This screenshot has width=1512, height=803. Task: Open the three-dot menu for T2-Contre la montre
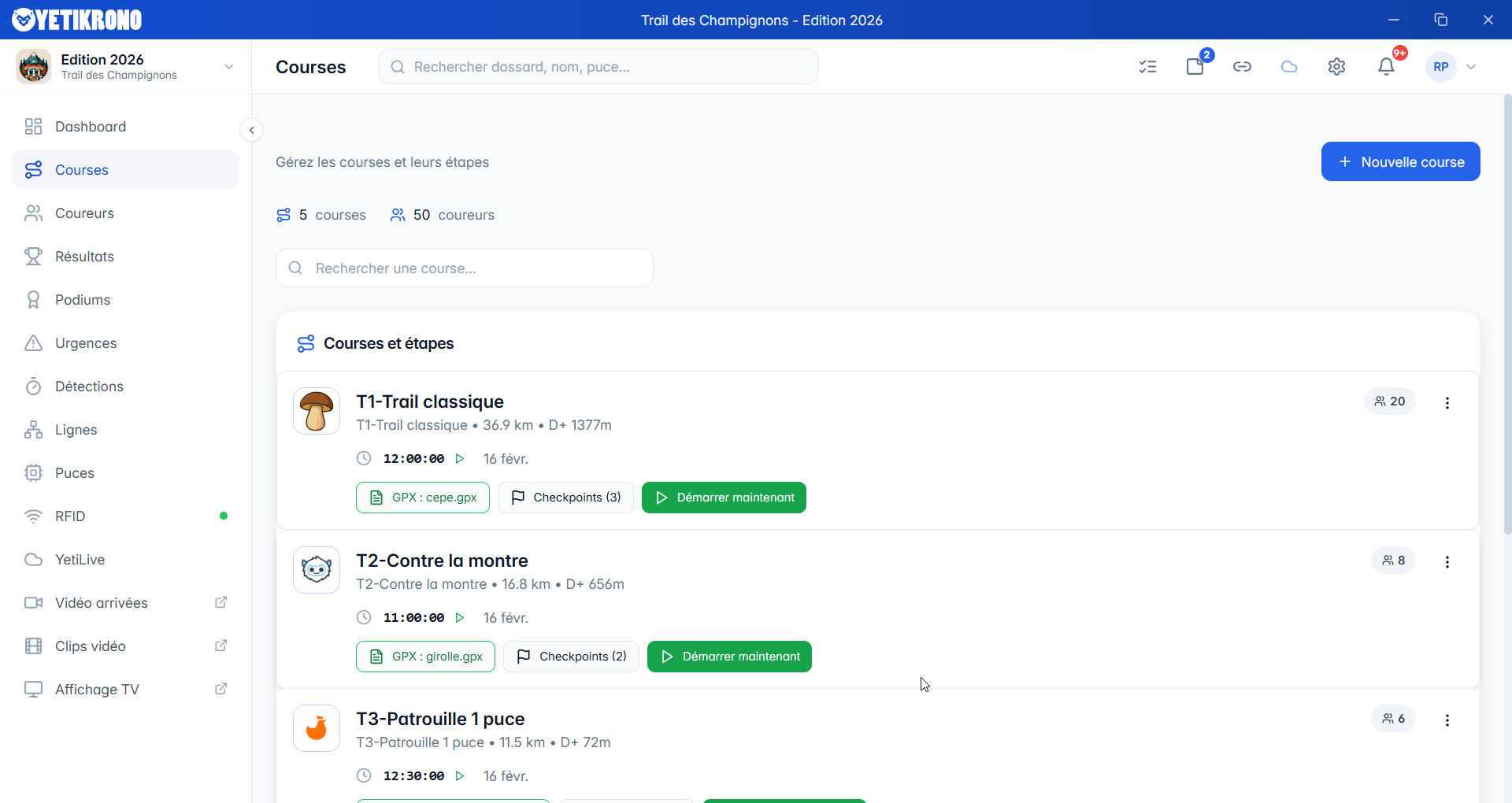pos(1447,562)
